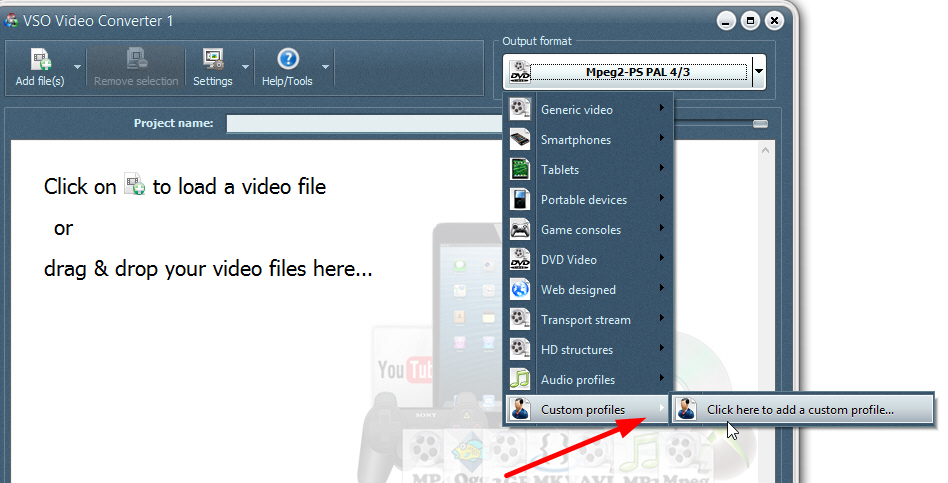Click the Game consoles gamepad icon

[520, 229]
